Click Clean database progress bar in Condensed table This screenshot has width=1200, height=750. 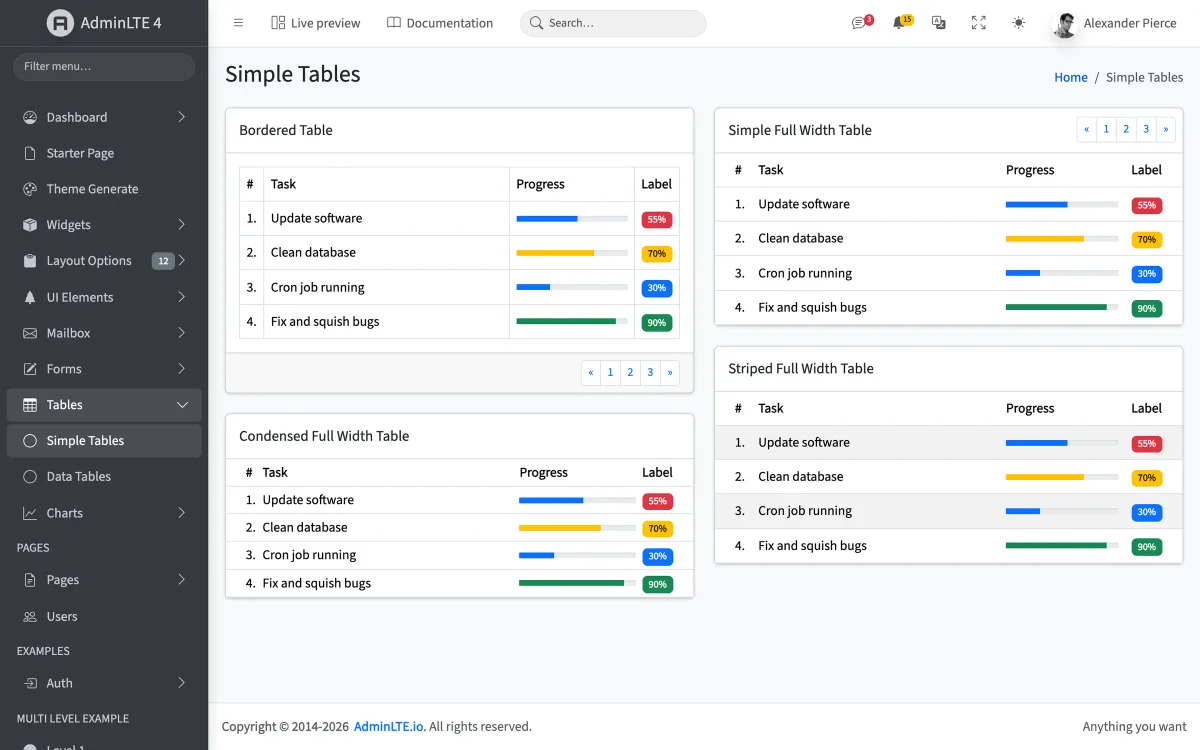click(577, 527)
